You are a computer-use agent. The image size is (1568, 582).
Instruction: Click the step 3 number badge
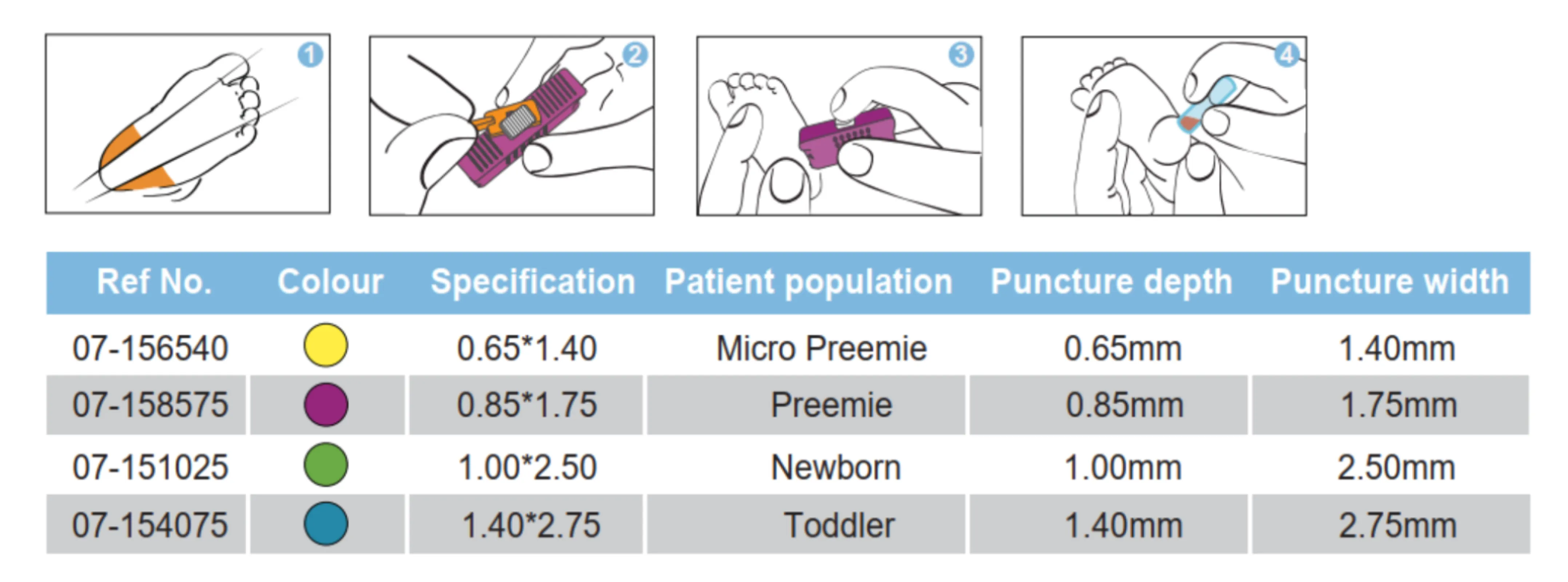(960, 55)
